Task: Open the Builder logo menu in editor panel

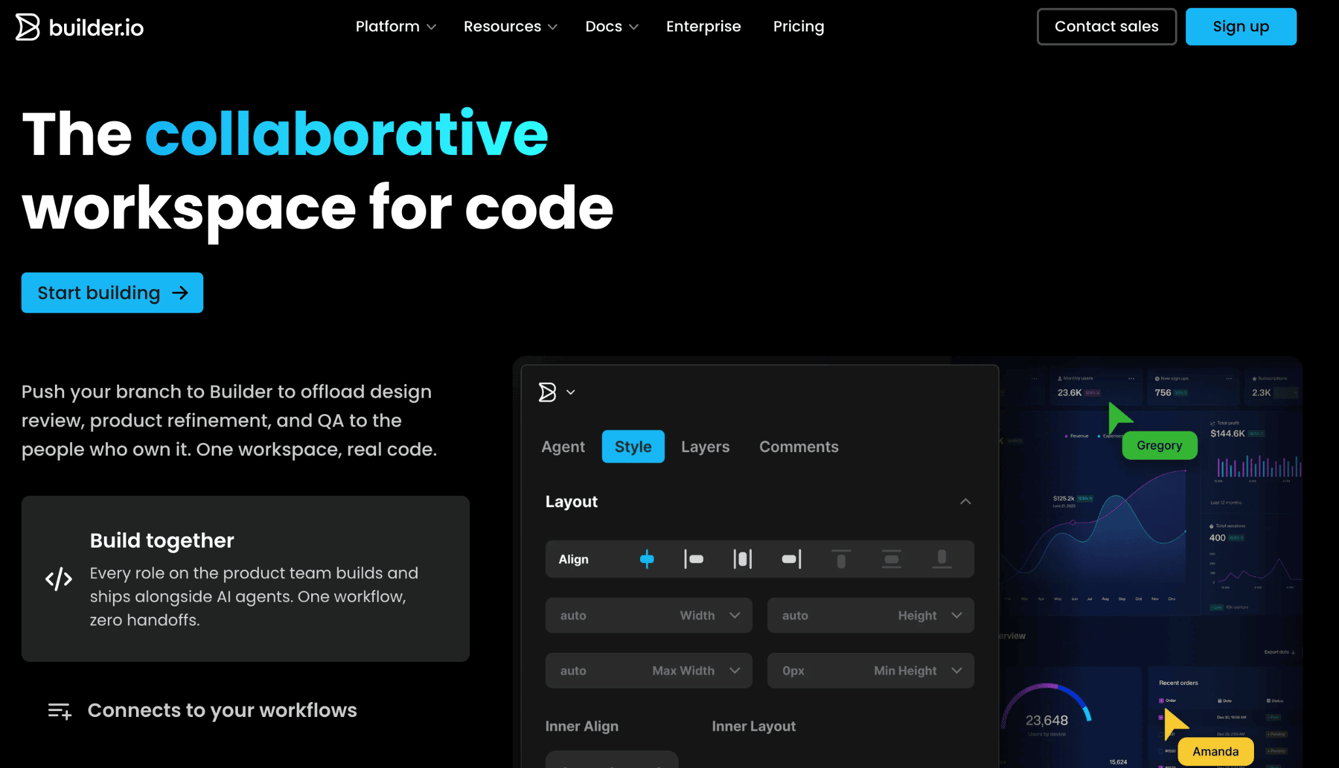Action: [557, 392]
